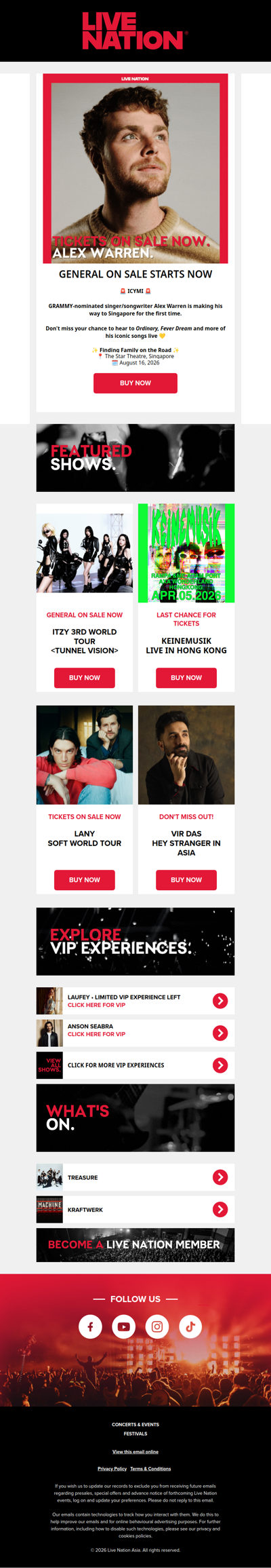The image size is (271, 1568).
Task: Click Buy Now under LANY Soft World Tour
Action: click(85, 880)
